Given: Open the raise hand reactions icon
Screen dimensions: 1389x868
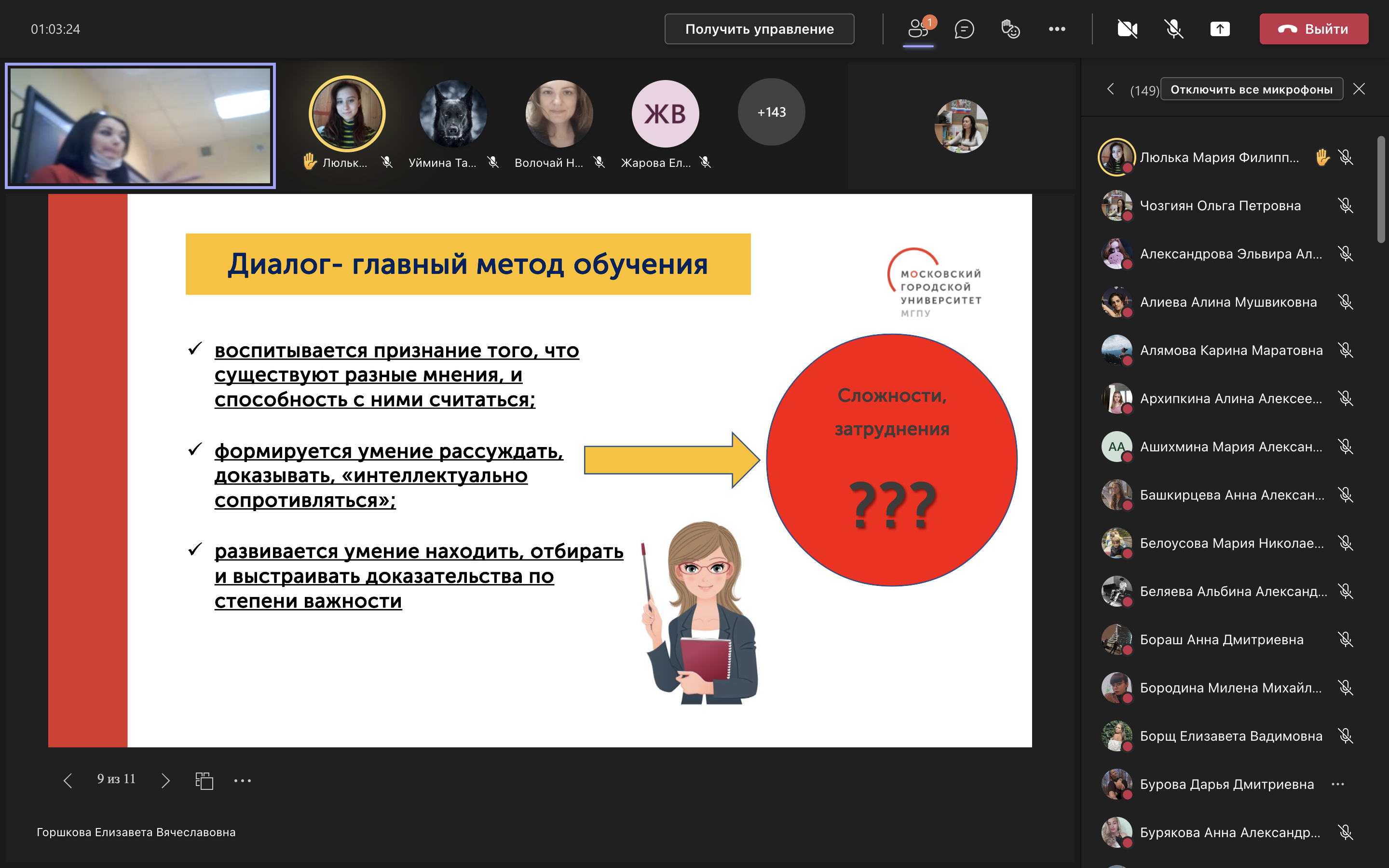Looking at the screenshot, I should click(x=1009, y=29).
